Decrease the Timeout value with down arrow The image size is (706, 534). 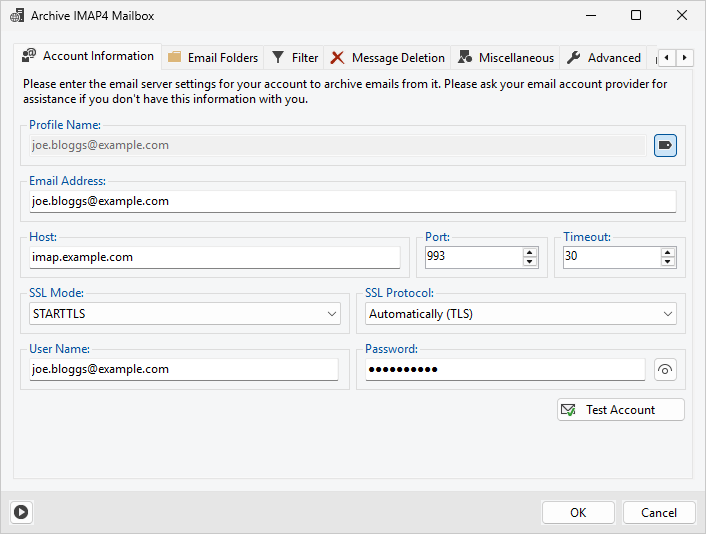click(668, 262)
